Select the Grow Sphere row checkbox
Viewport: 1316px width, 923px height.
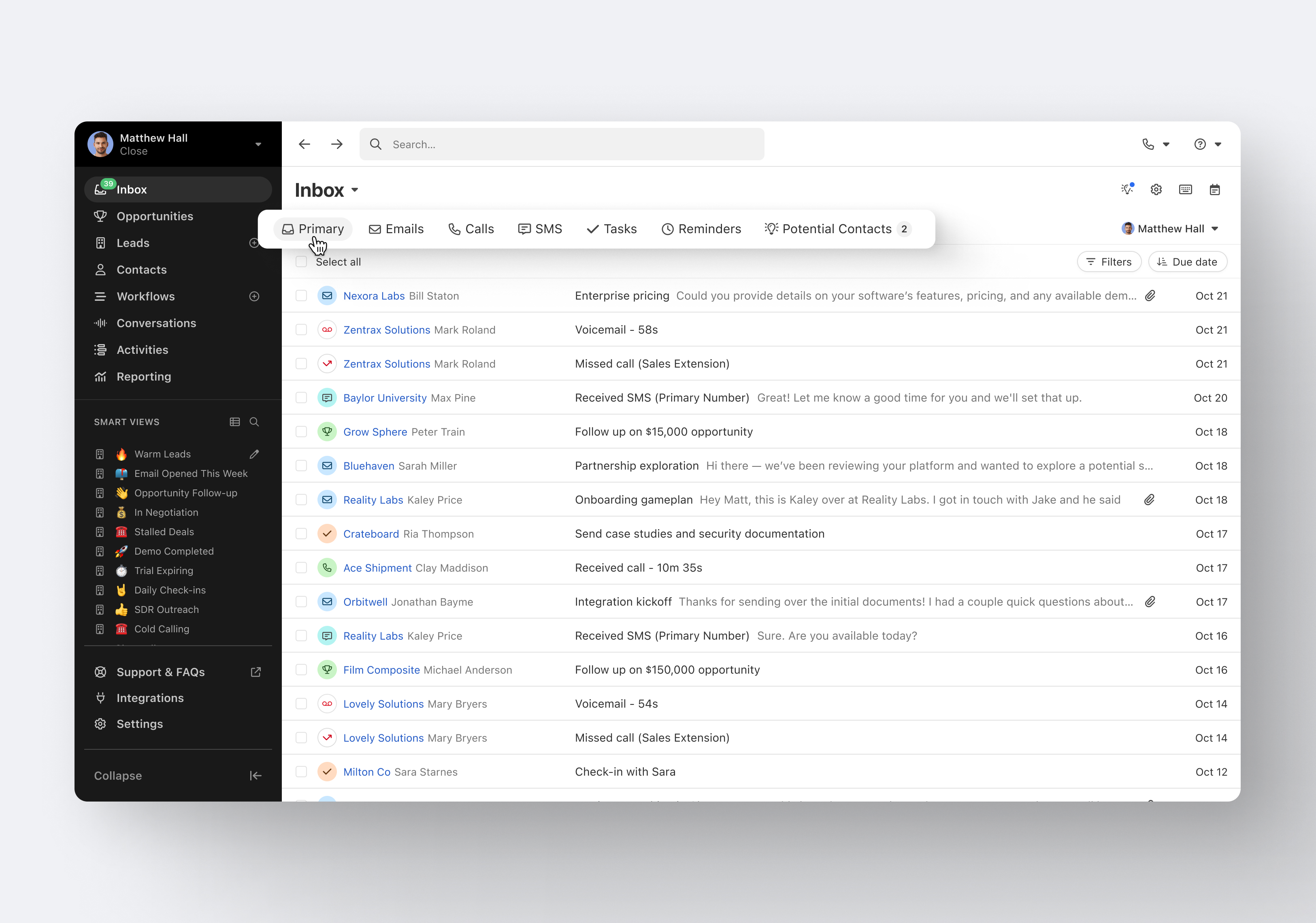point(301,432)
